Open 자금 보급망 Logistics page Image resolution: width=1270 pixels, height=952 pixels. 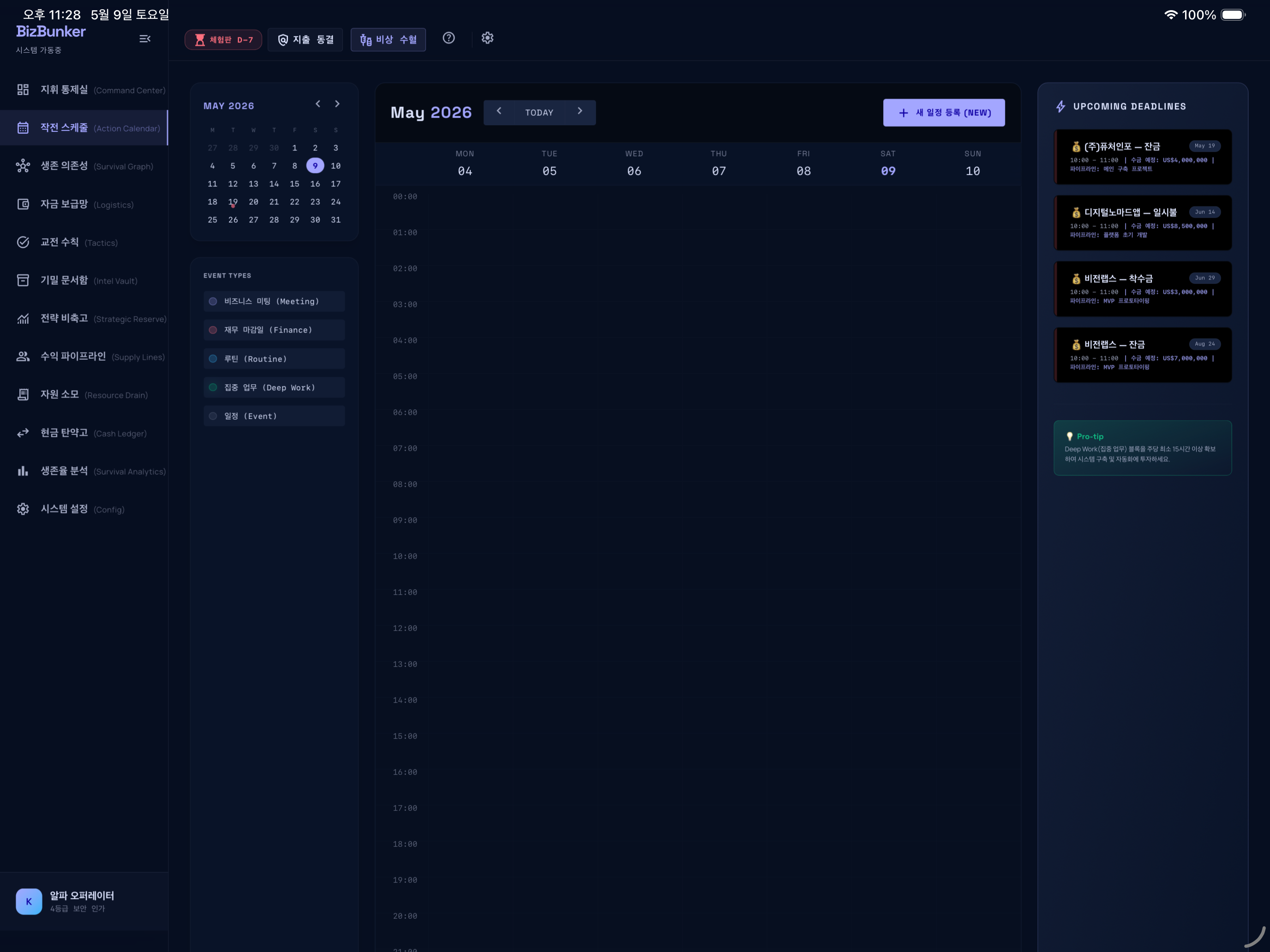click(x=84, y=204)
